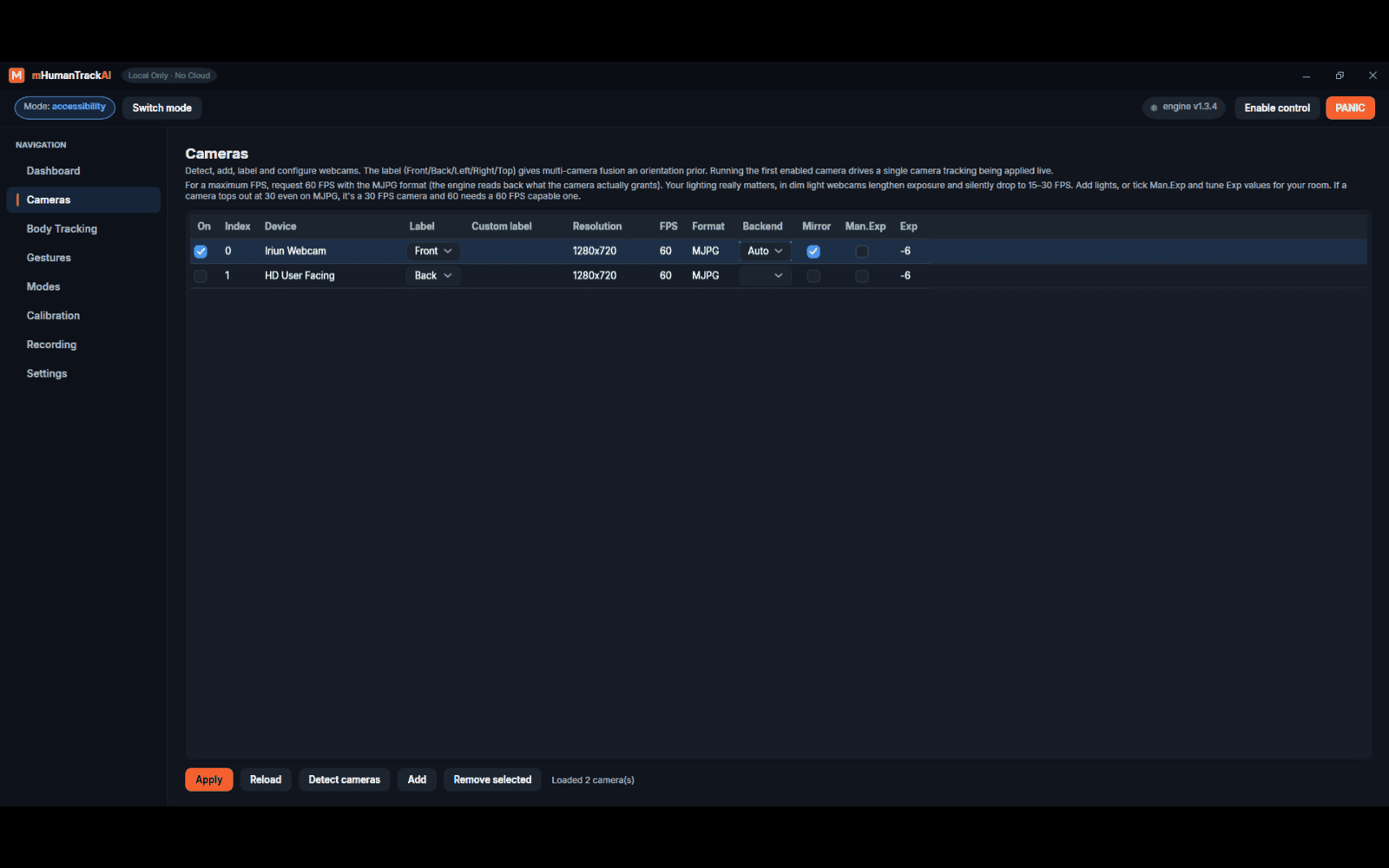Click the Resolution column header

(x=597, y=227)
